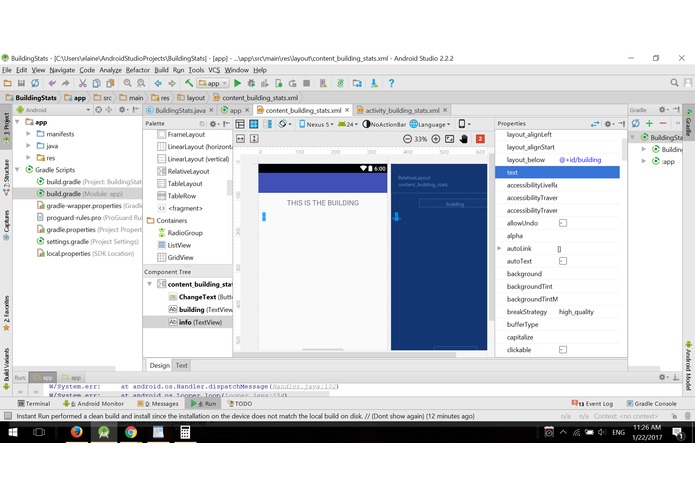This screenshot has height=494, width=695.
Task: Open Help question mark icon
Action: [x=391, y=83]
